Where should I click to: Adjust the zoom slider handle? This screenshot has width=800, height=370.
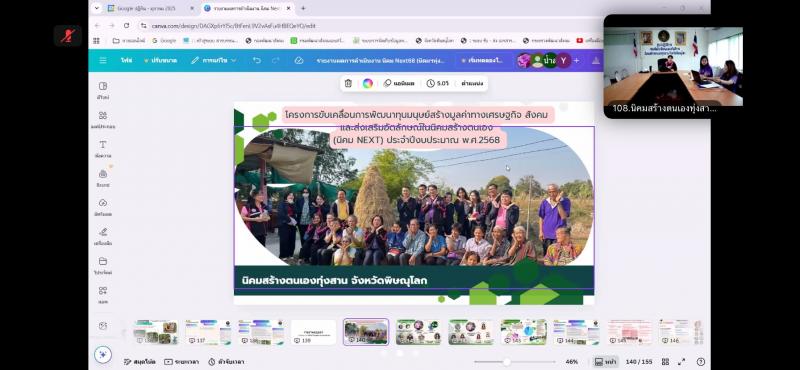[x=507, y=362]
